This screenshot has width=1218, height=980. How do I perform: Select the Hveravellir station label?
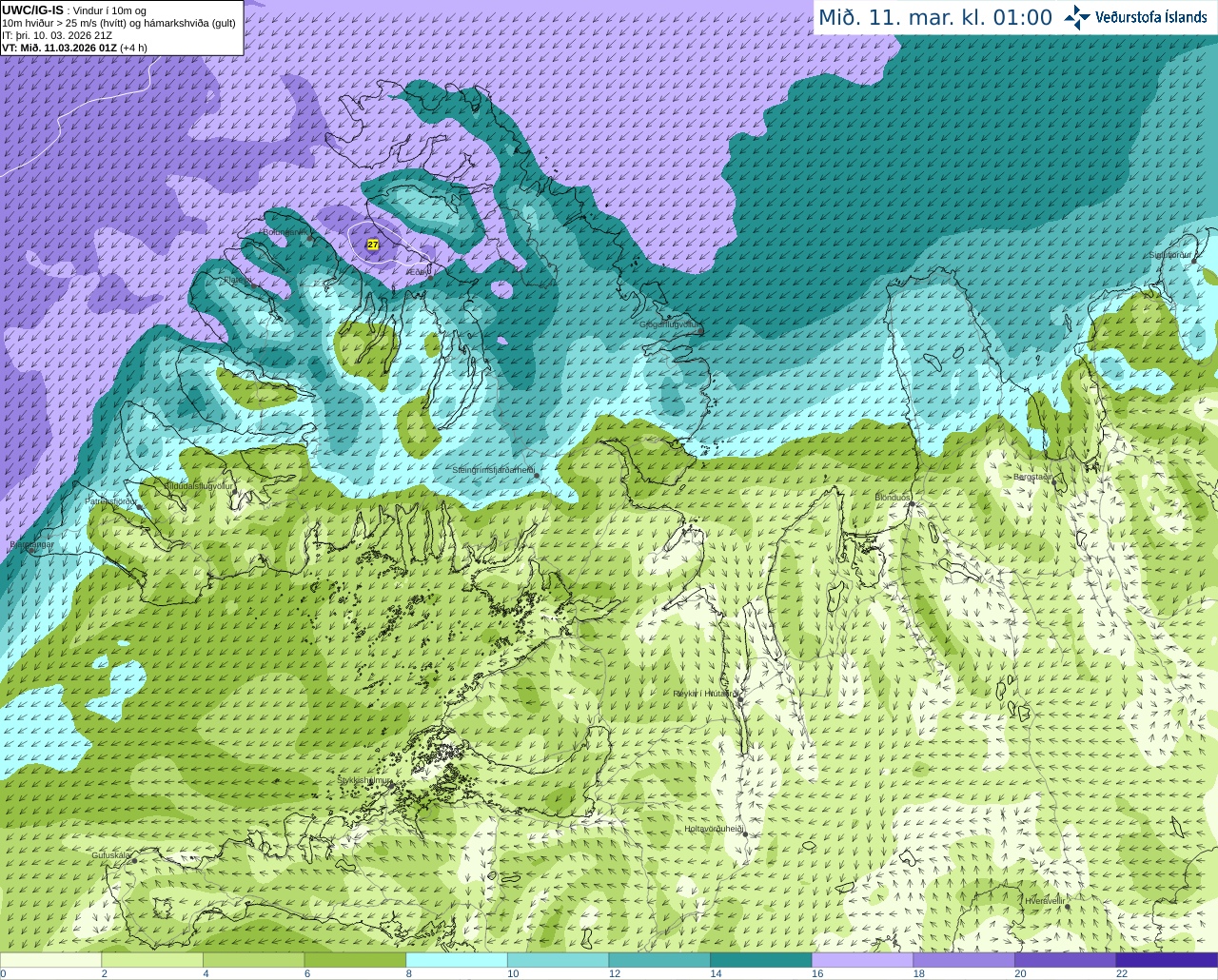(1045, 900)
